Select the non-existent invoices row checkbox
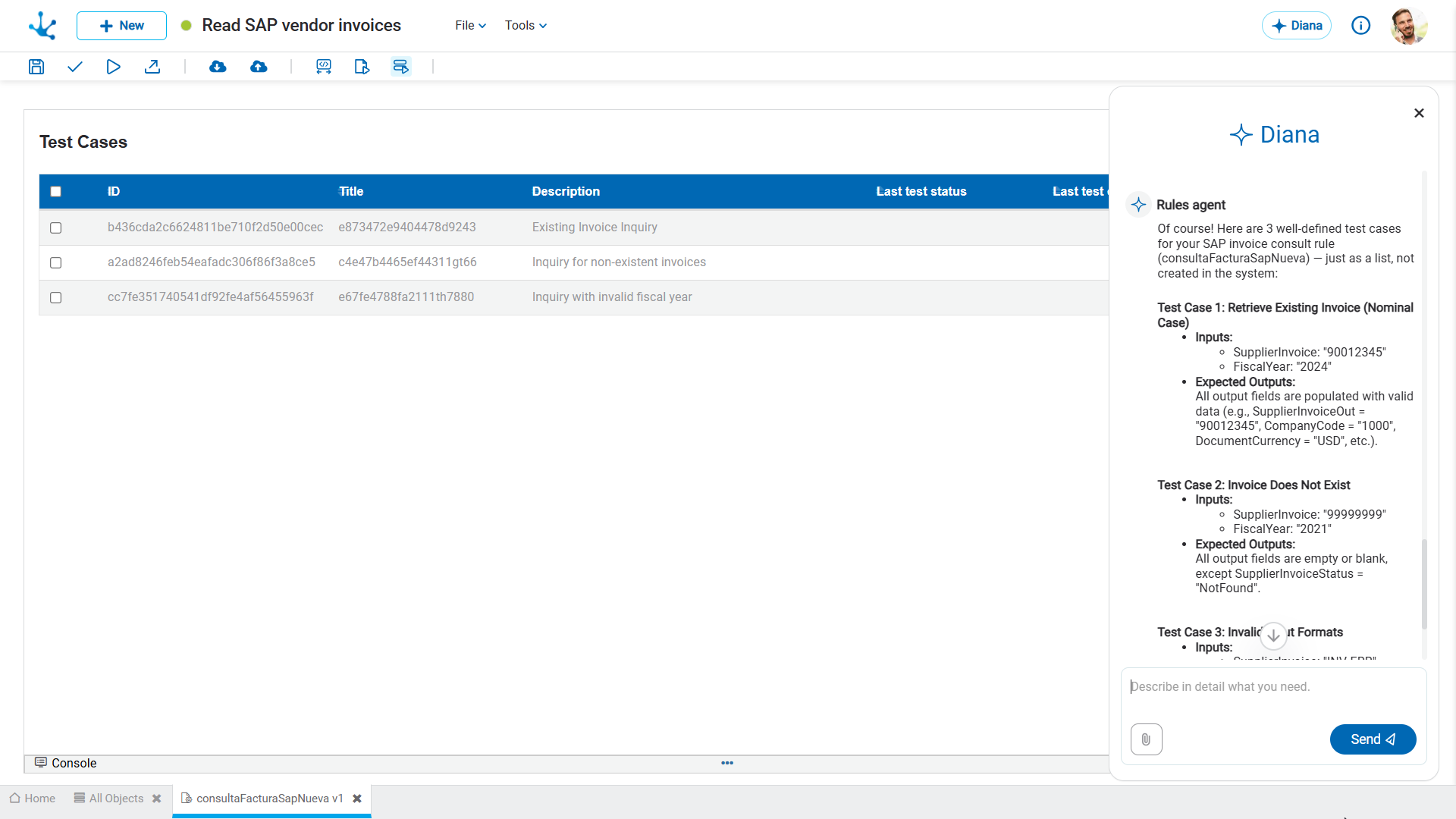The image size is (1456, 819). point(55,262)
